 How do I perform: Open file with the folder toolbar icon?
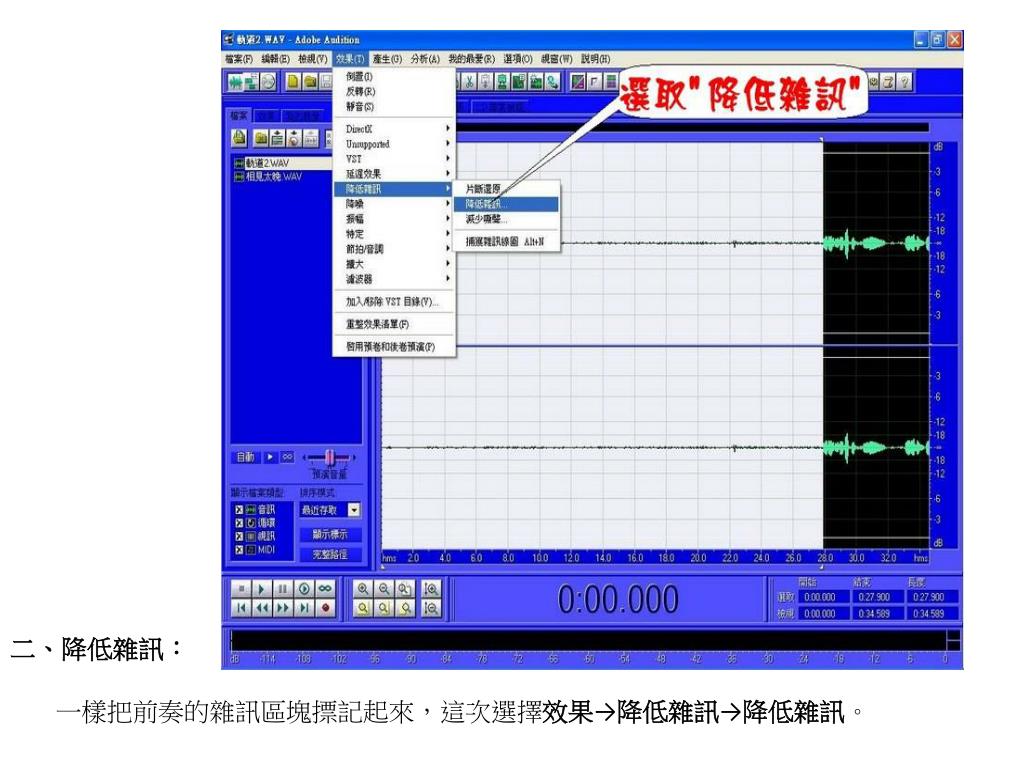click(x=310, y=82)
